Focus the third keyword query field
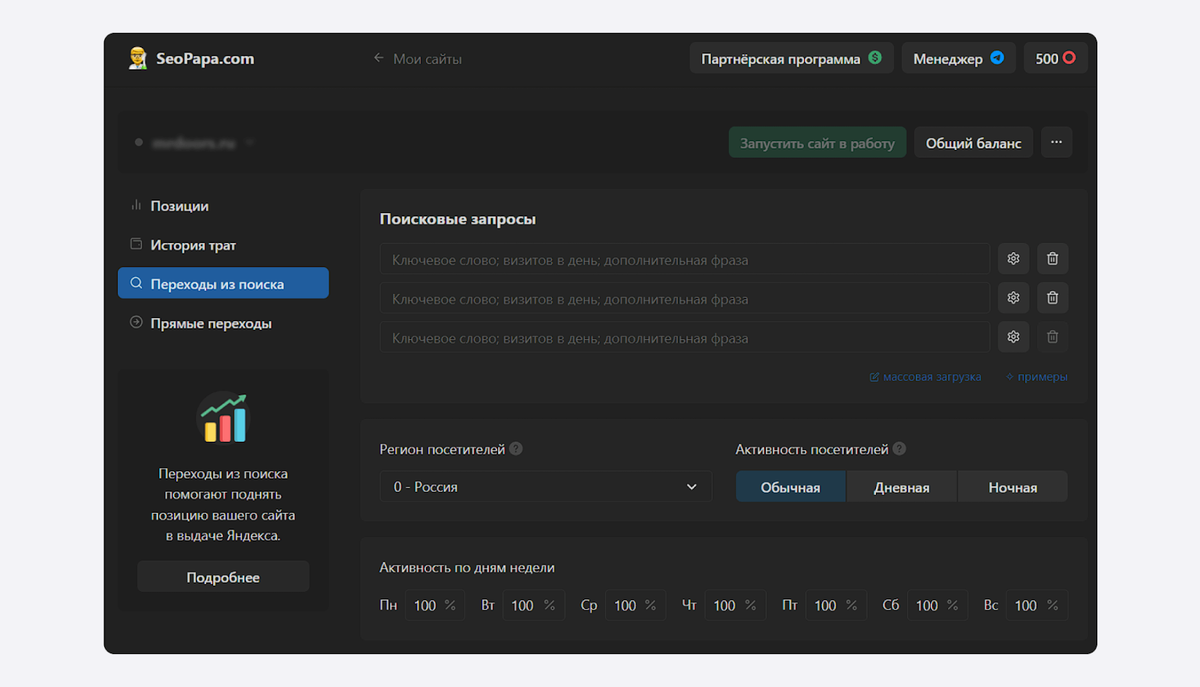Screen dimensions: 1200x687 click(685, 337)
